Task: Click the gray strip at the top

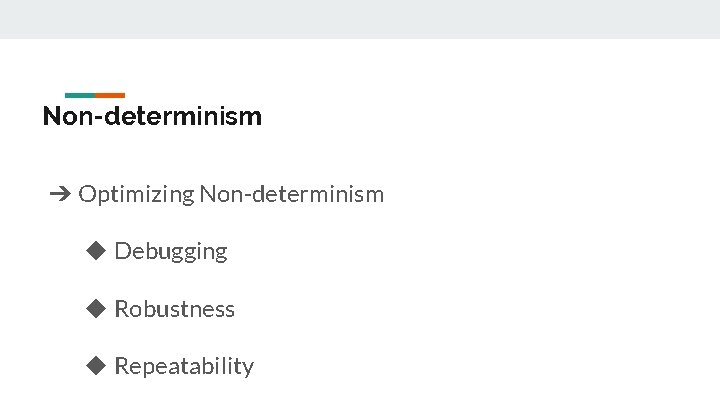Action: [x=360, y=19]
